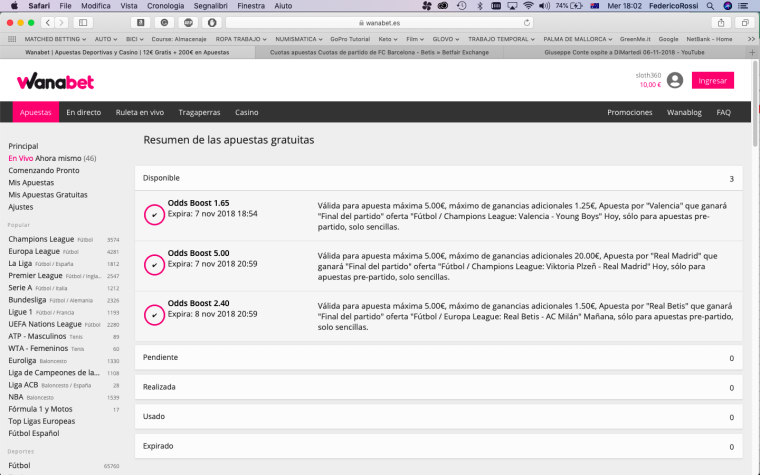This screenshot has width=760, height=475.
Task: Open the Segnalibri menu
Action: (x=210, y=6)
